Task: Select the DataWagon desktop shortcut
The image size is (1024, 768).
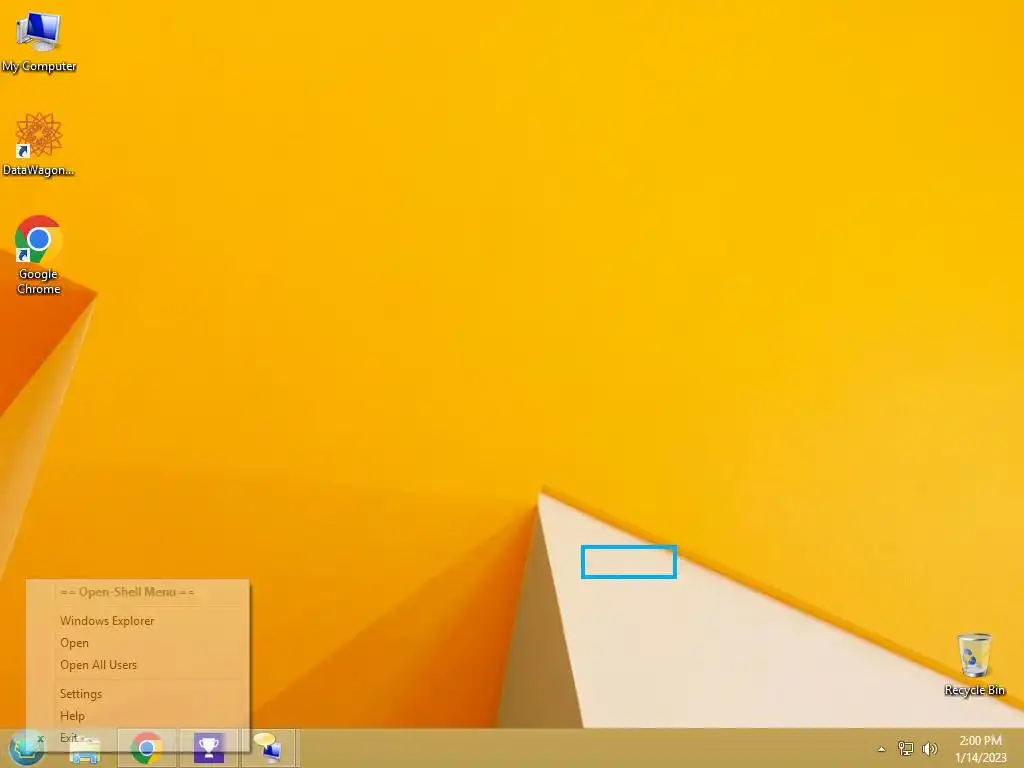Action: [39, 144]
